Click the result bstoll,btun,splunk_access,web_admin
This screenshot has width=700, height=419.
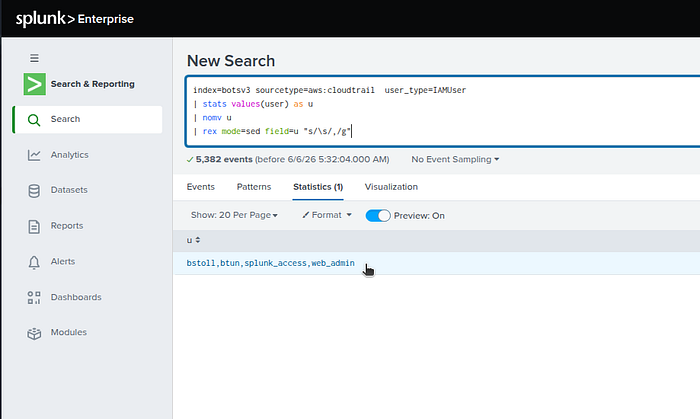pyautogui.click(x=271, y=263)
